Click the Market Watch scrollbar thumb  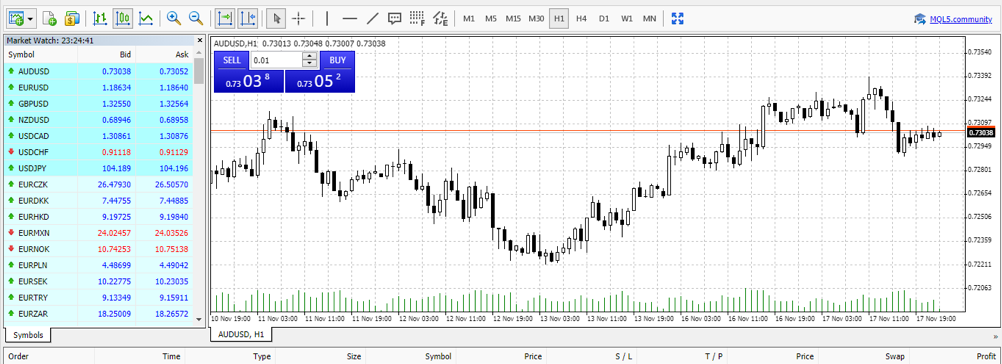tap(199, 71)
